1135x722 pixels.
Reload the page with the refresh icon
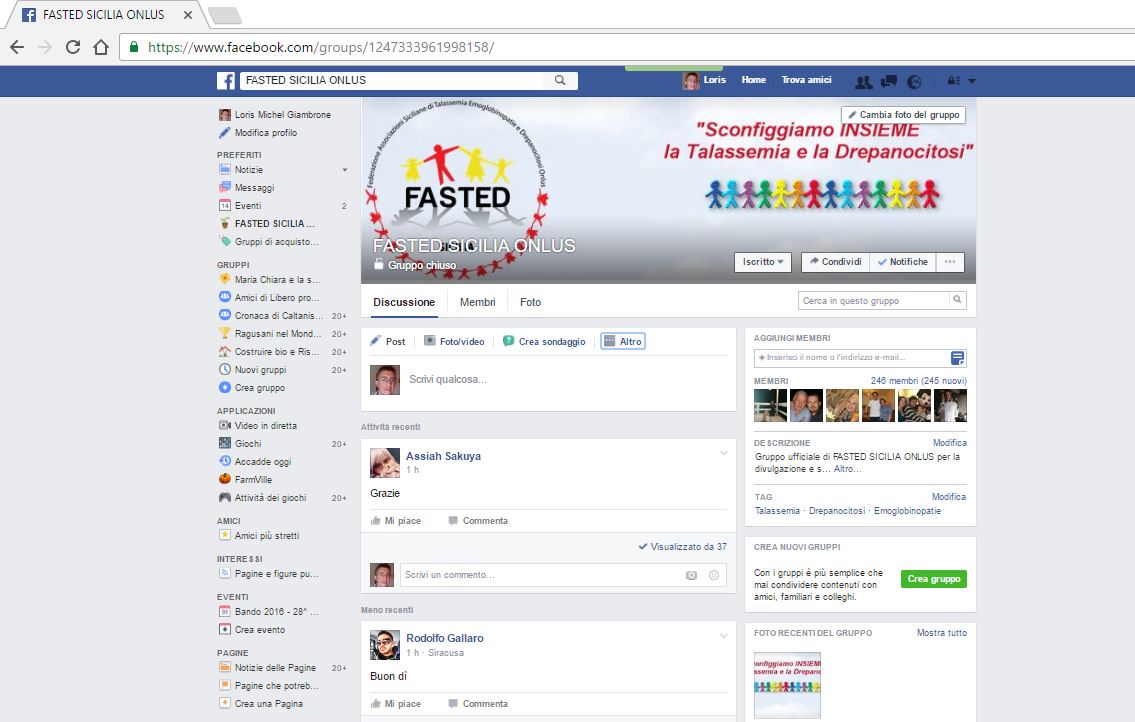(x=72, y=47)
